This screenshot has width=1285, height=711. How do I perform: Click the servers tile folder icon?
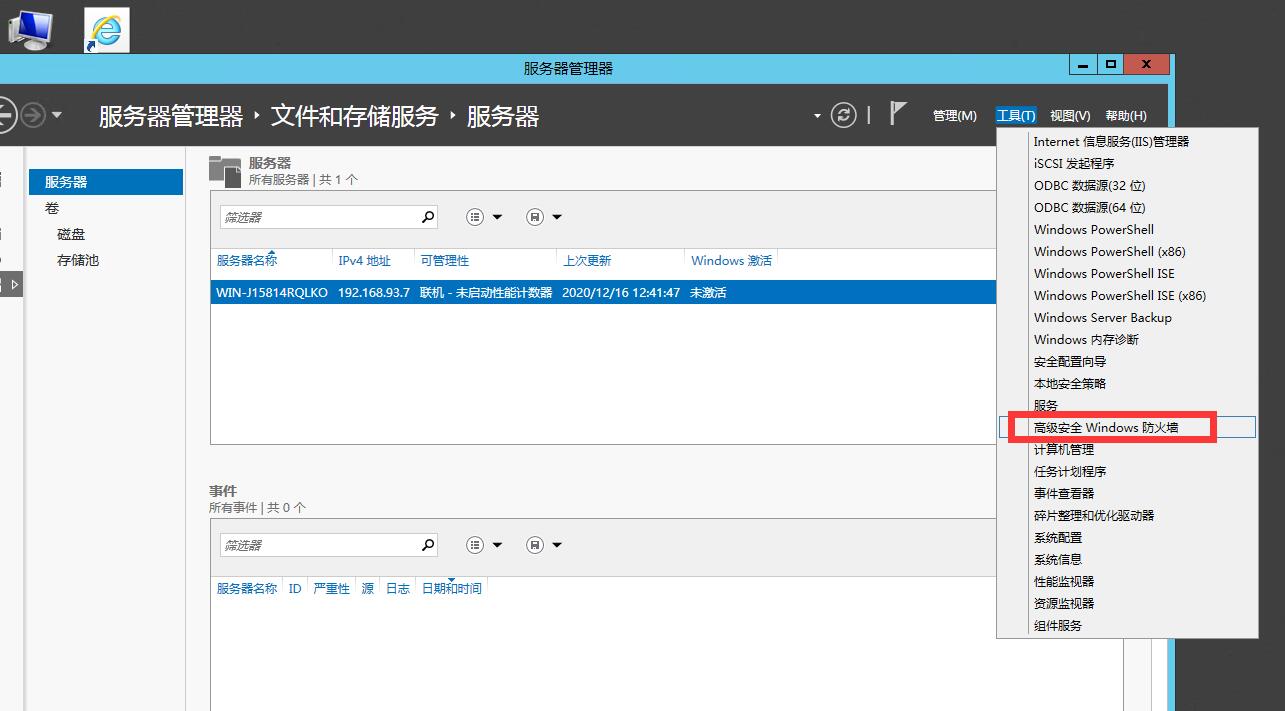point(225,171)
